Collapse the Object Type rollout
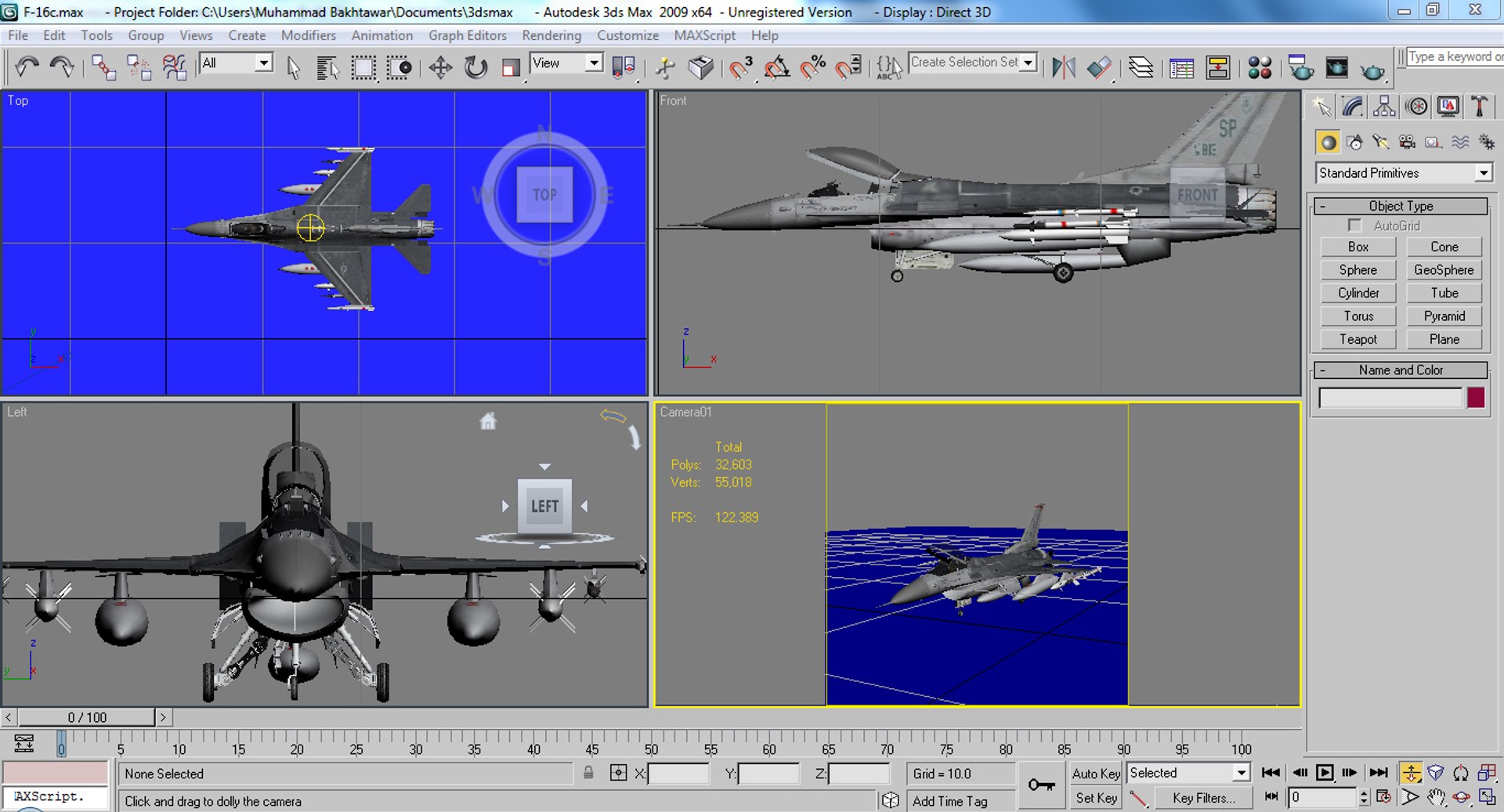This screenshot has width=1504, height=812. tap(1401, 206)
